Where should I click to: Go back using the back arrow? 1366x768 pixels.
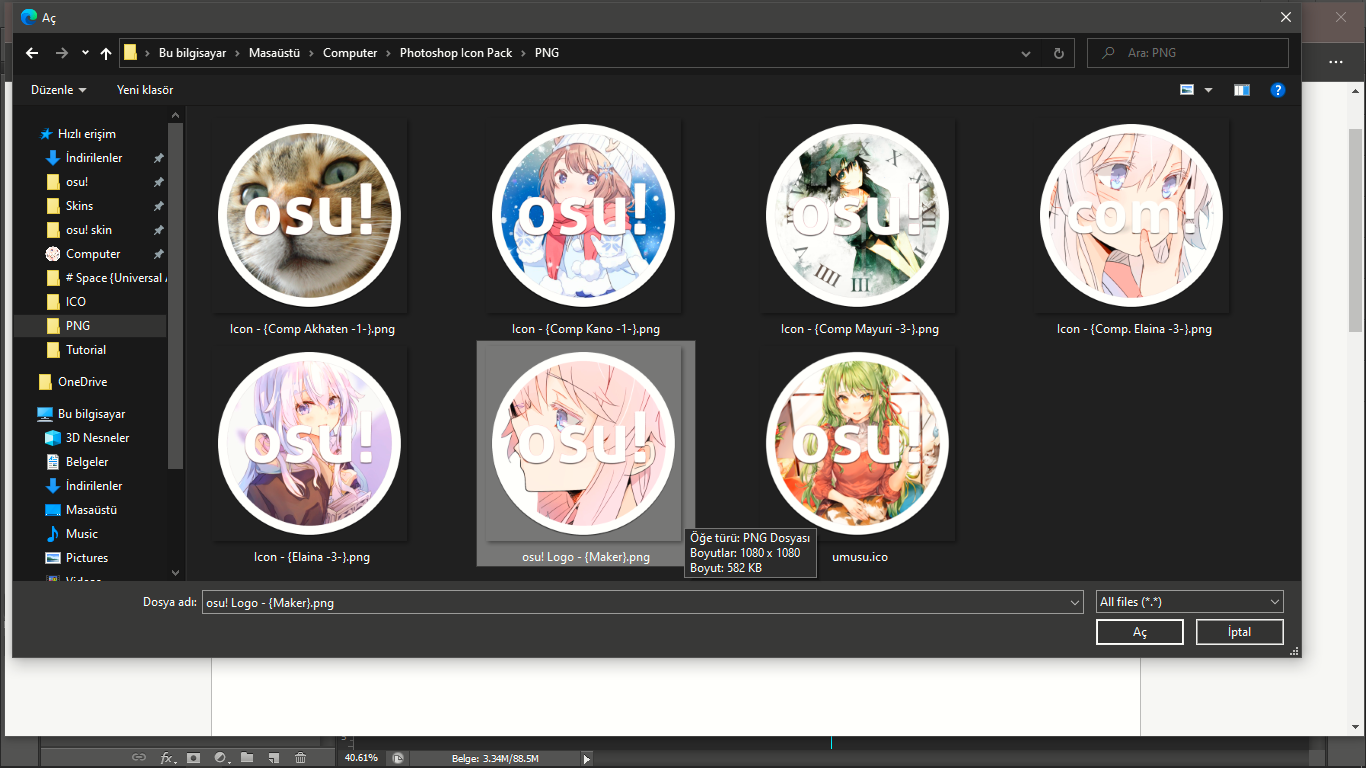[32, 53]
